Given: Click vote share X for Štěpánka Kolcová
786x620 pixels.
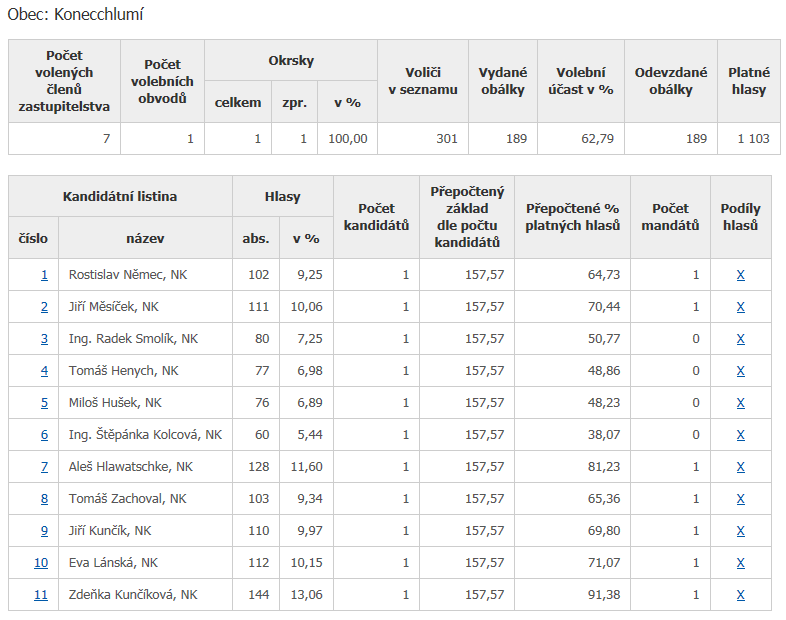Looking at the screenshot, I should 740,435.
